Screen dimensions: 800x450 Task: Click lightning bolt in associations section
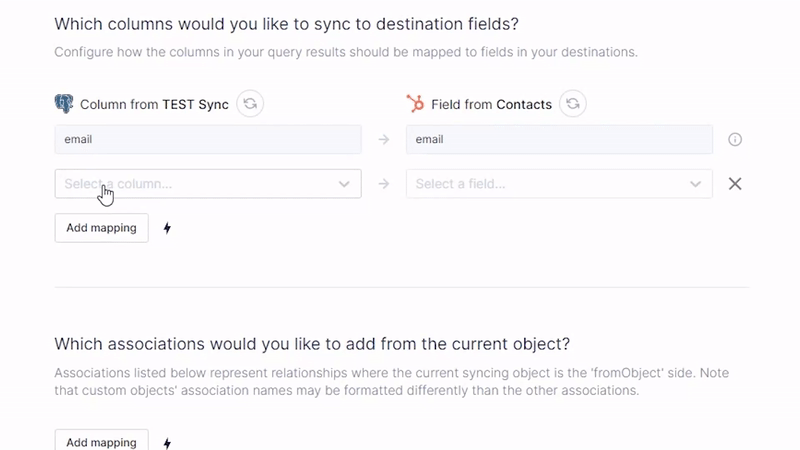click(167, 443)
